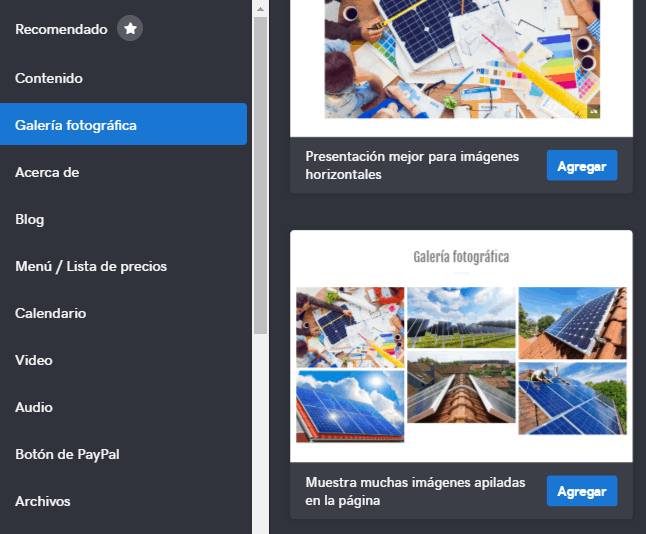Add the stacked images gallery layout
Viewport: 646px width, 534px height.
[x=582, y=491]
